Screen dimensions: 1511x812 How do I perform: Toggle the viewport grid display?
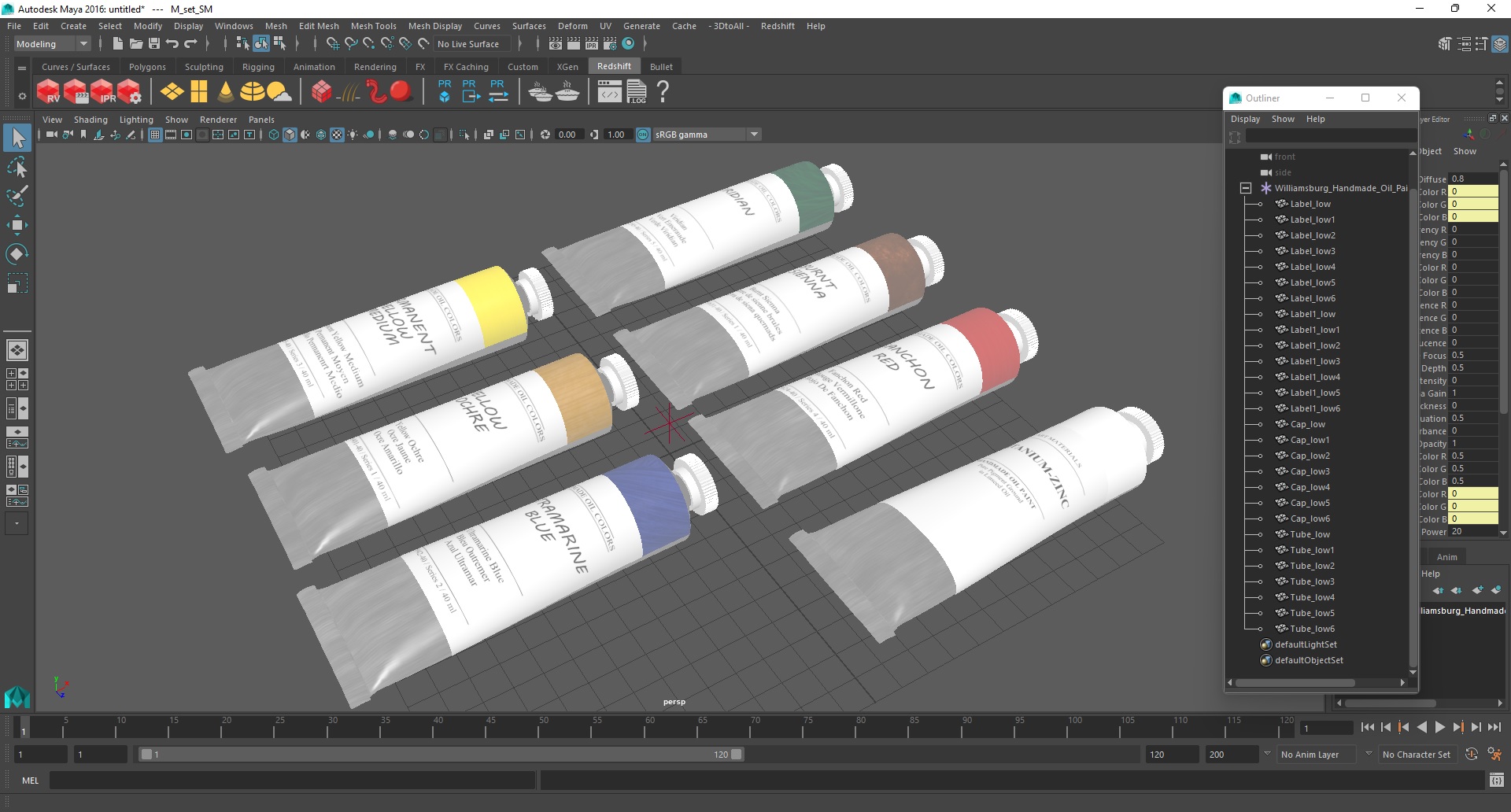(x=155, y=135)
